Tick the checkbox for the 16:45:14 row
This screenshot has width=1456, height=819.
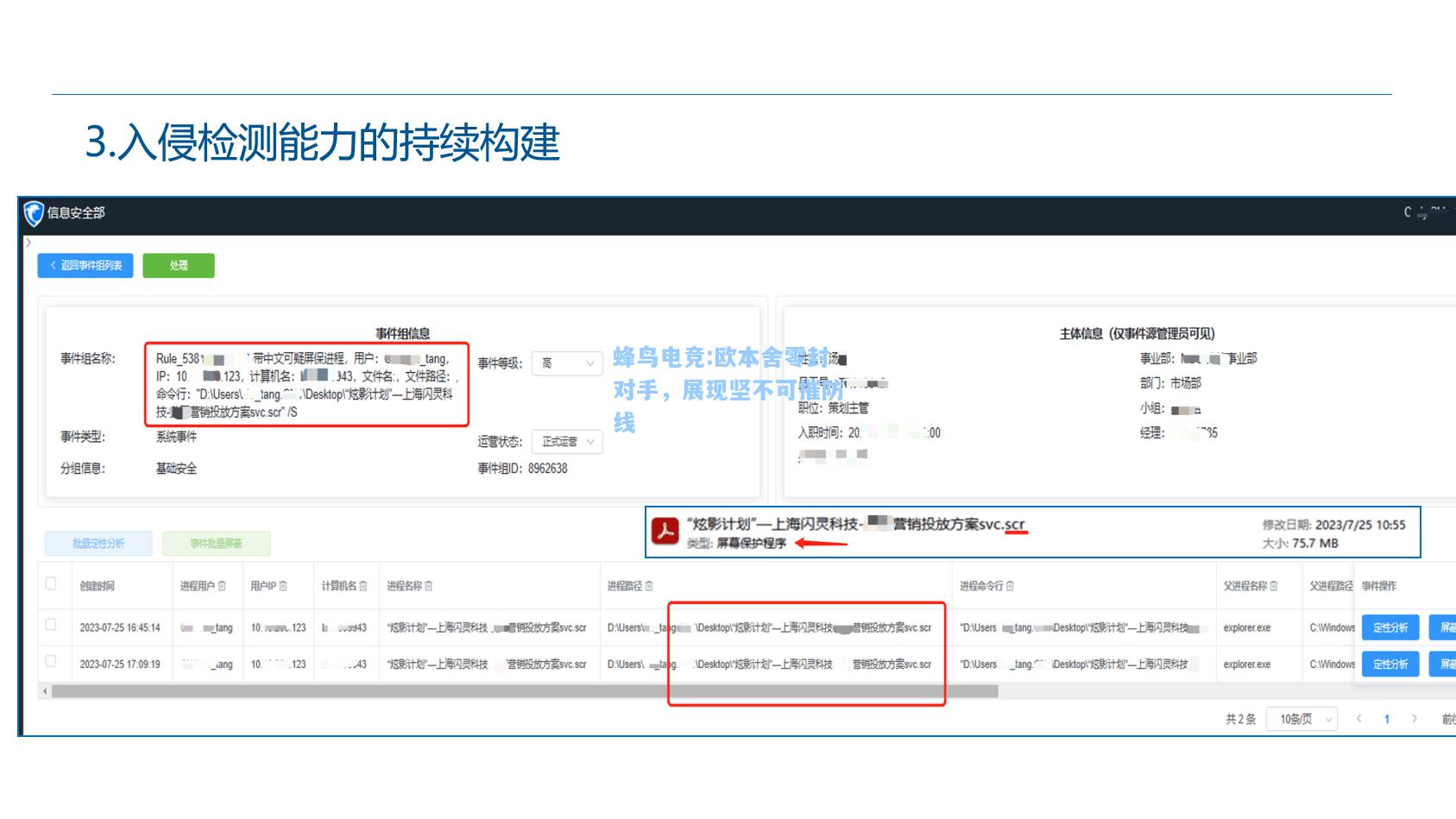pos(51,625)
